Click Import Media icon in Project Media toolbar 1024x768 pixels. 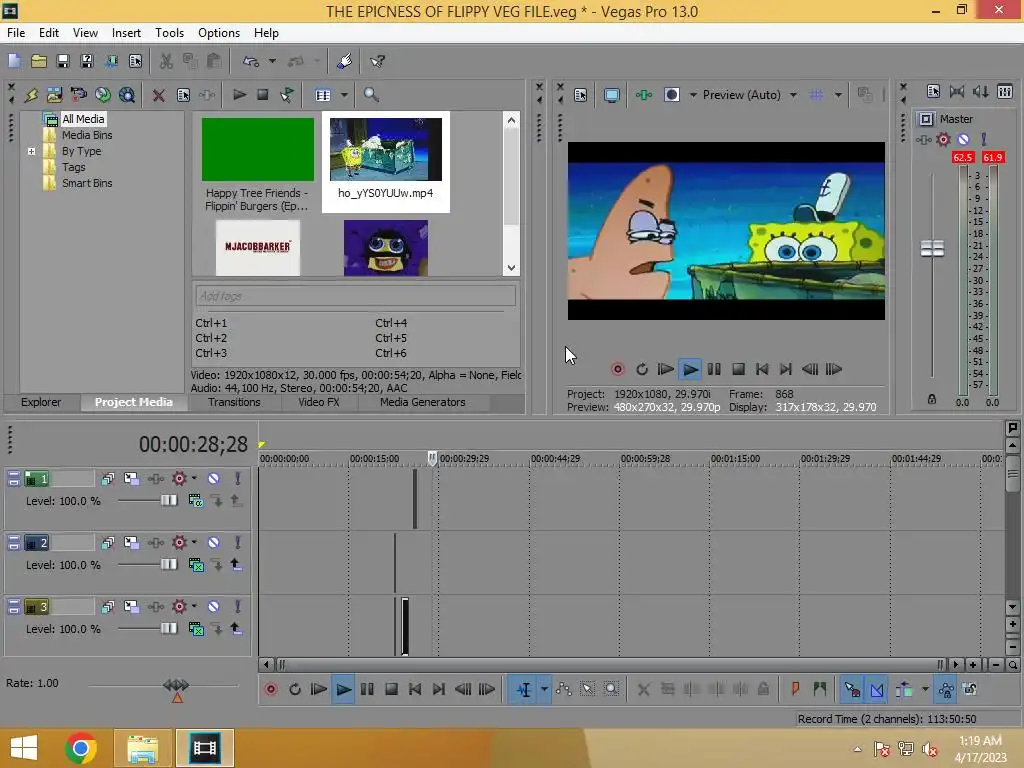54,95
